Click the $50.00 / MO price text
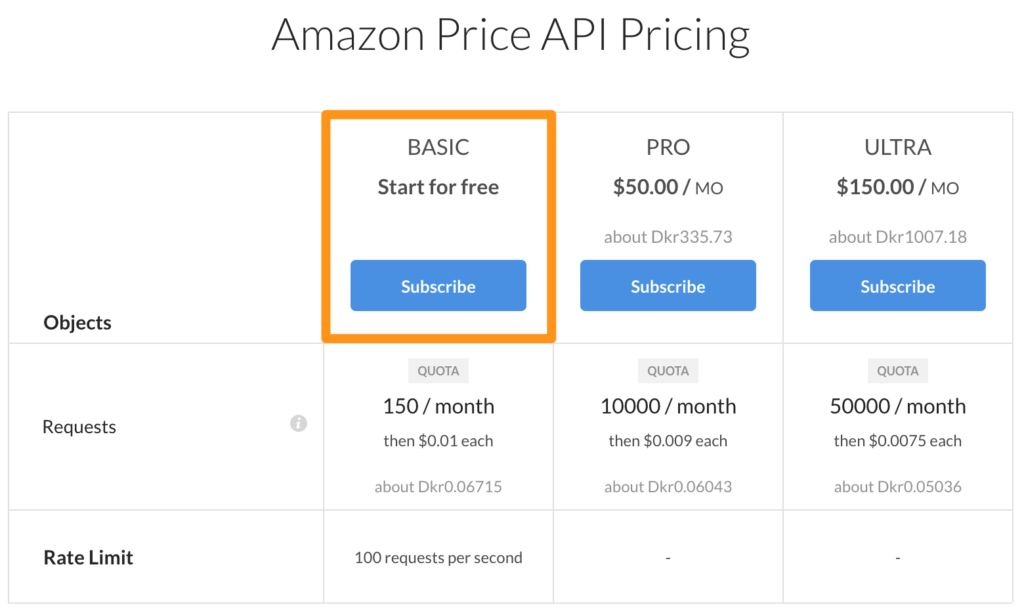Image resolution: width=1024 pixels, height=613 pixels. 667,188
